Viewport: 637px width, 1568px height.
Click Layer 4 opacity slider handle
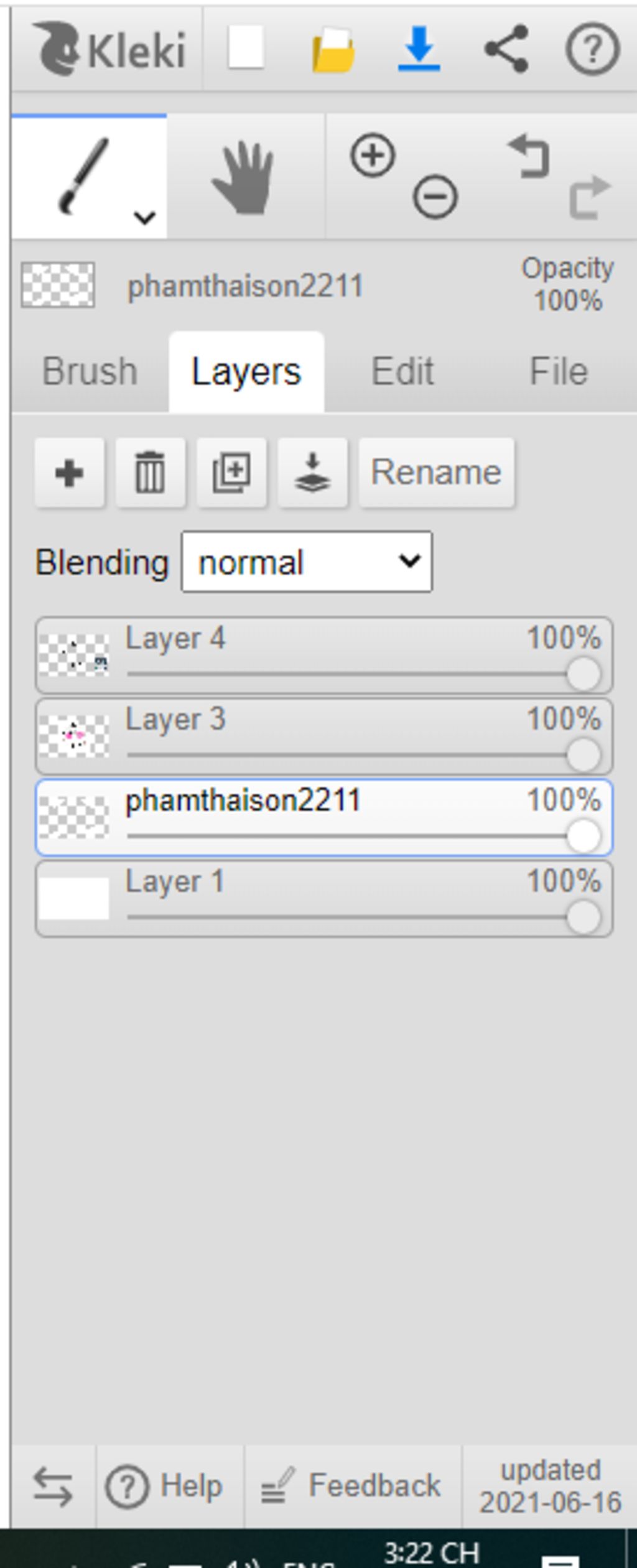(x=584, y=674)
